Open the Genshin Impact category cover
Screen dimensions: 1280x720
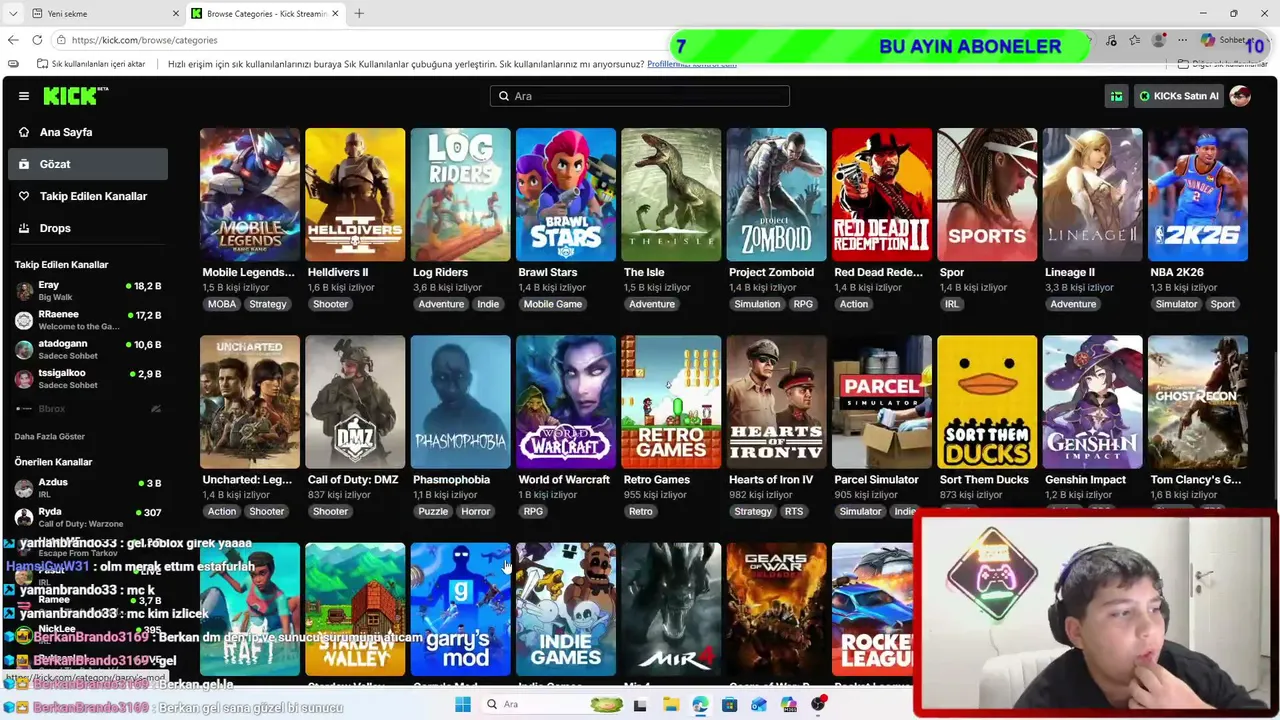pyautogui.click(x=1093, y=402)
